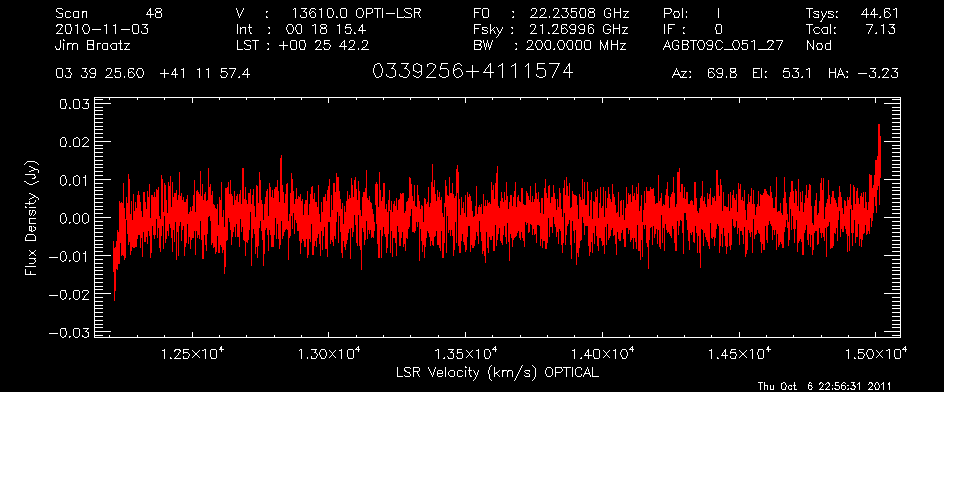This screenshot has width=962, height=490.
Task: Click the scan number 48
Action: tap(154, 13)
